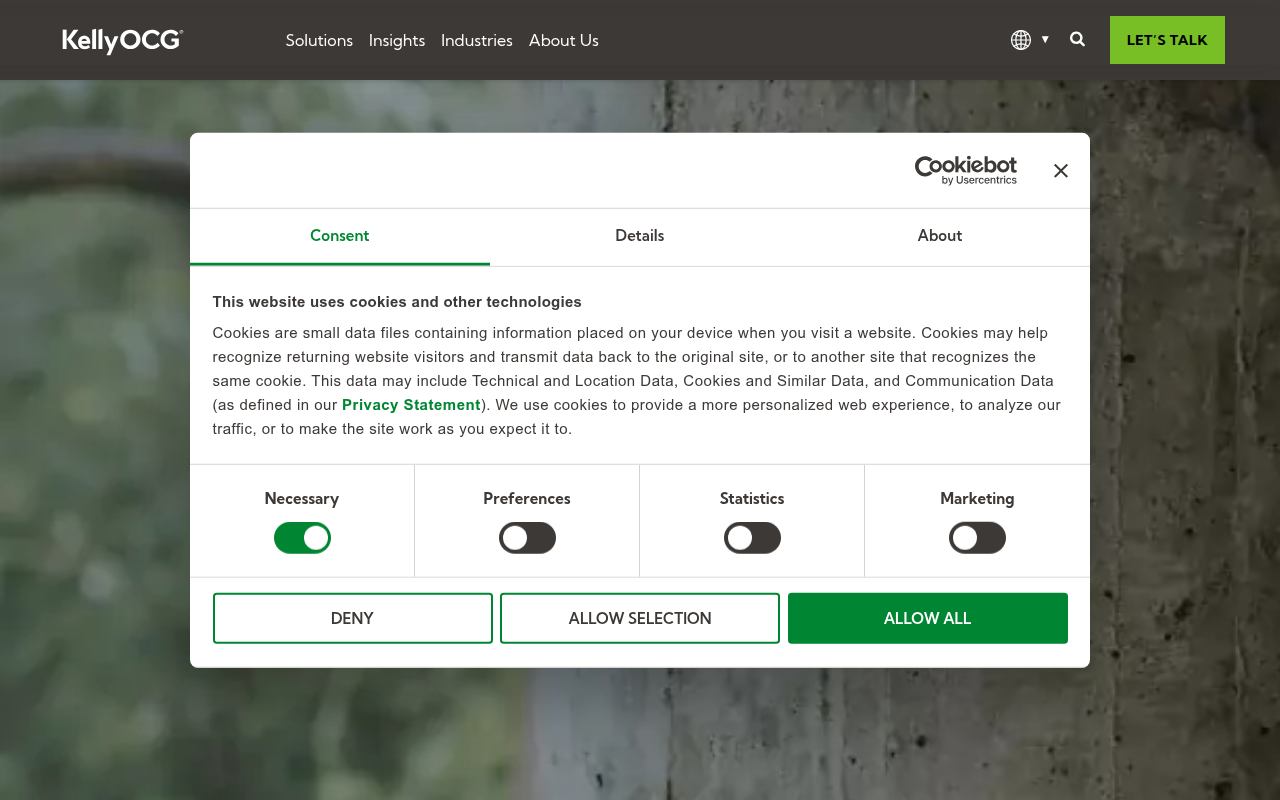Open the Solutions menu
Image resolution: width=1280 pixels, height=800 pixels.
pyautogui.click(x=319, y=40)
